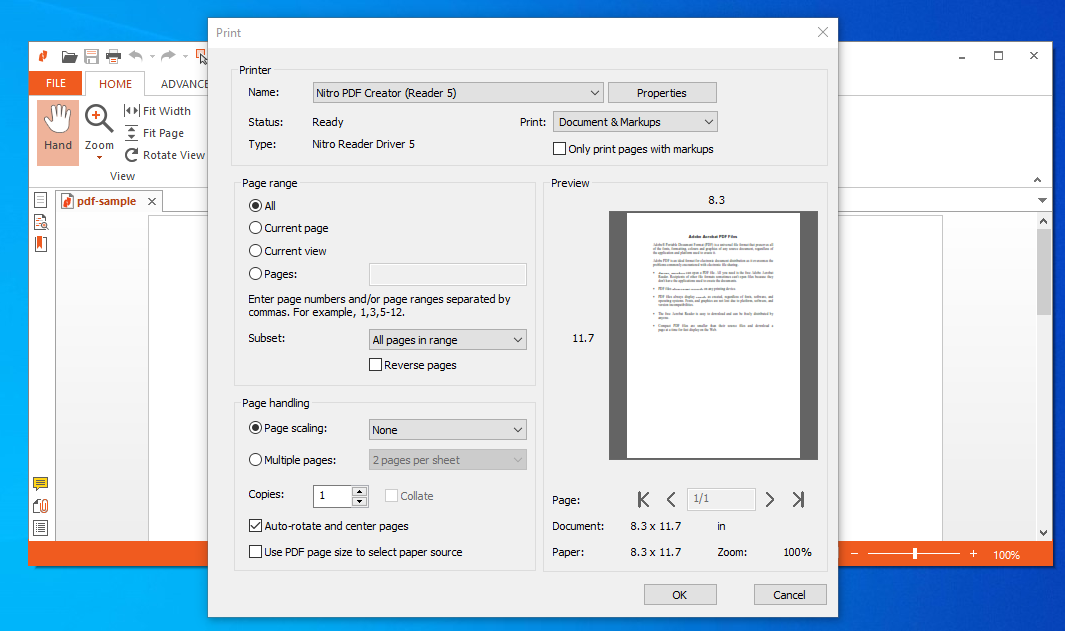
Task: Select the Pages radio button
Action: 255,274
